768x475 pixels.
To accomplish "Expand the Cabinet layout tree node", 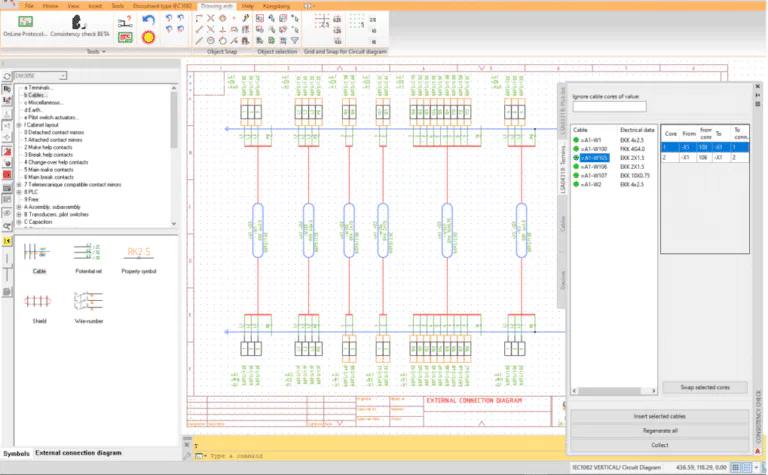I will click(x=20, y=123).
